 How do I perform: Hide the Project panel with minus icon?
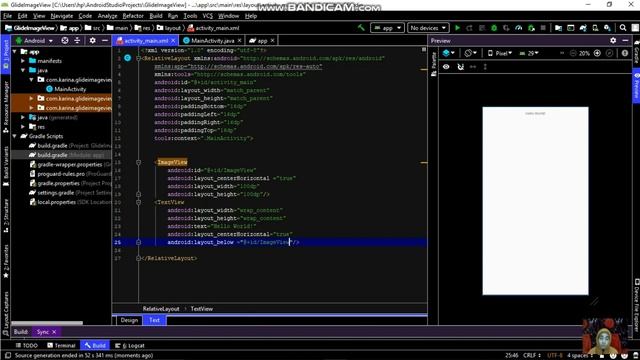[104, 40]
